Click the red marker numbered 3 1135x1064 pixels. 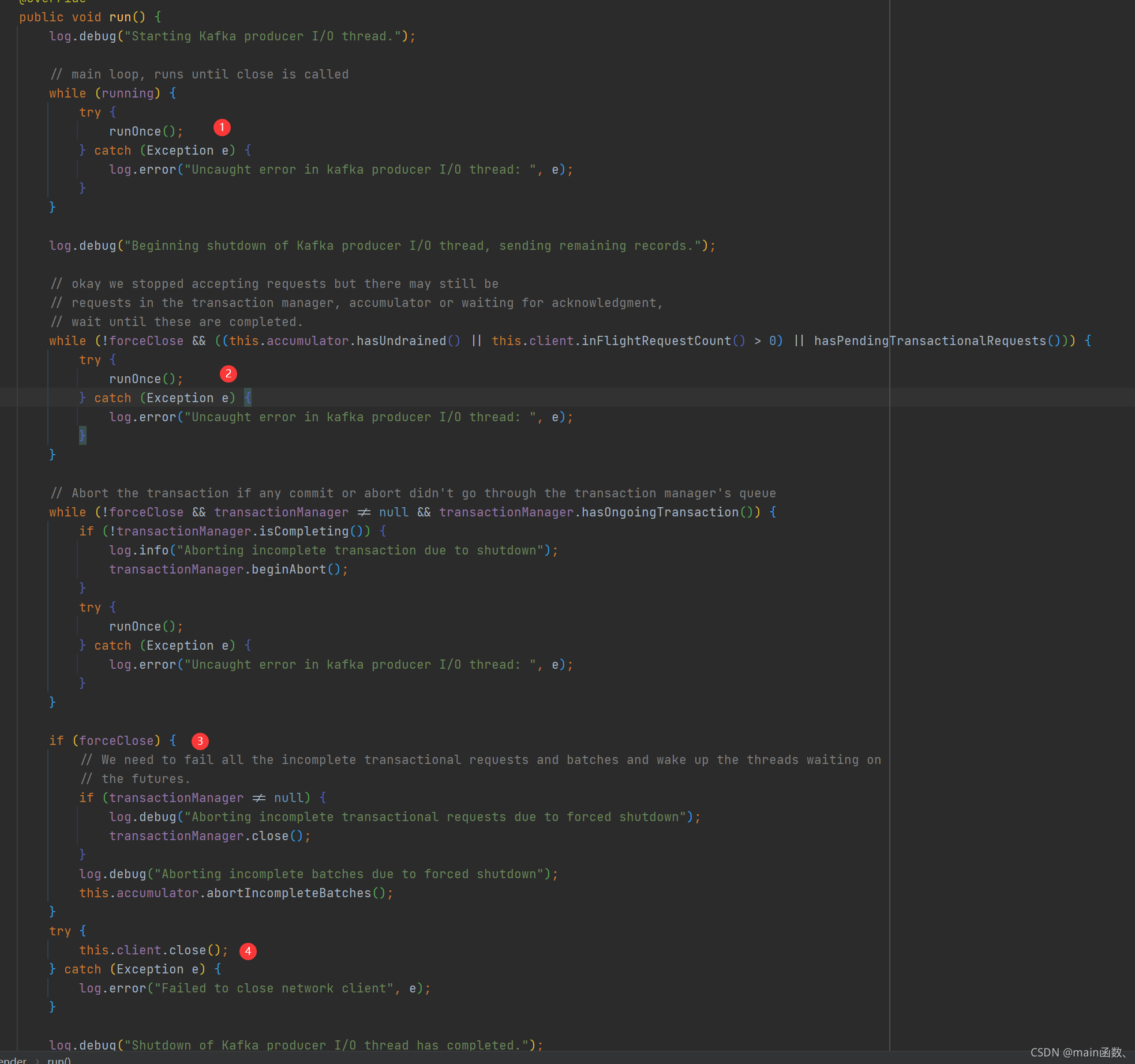click(200, 741)
